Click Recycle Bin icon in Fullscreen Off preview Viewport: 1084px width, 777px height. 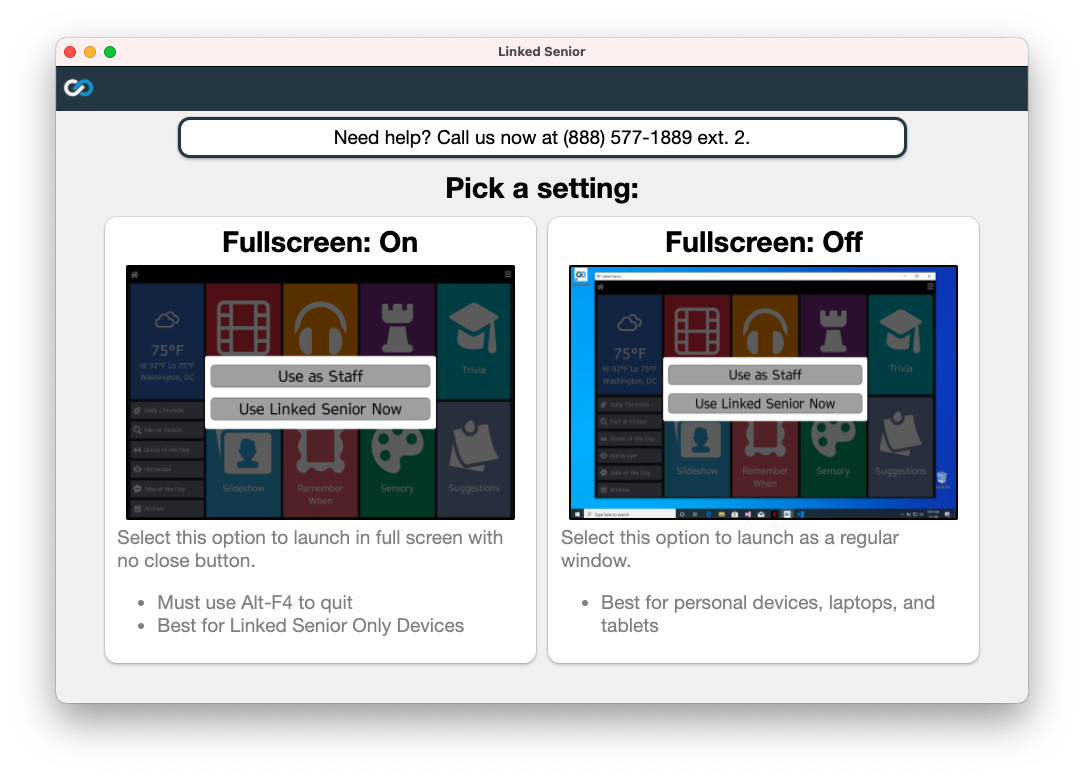943,479
